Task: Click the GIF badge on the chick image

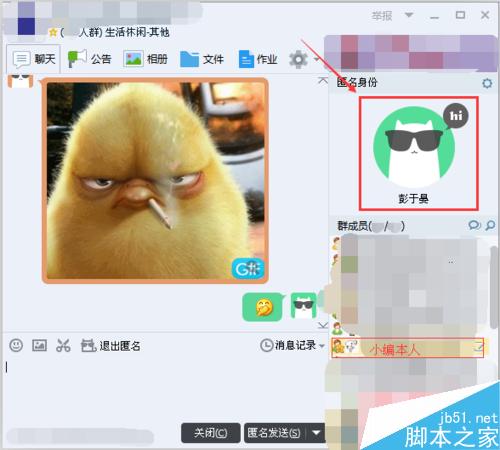Action: pyautogui.click(x=247, y=269)
